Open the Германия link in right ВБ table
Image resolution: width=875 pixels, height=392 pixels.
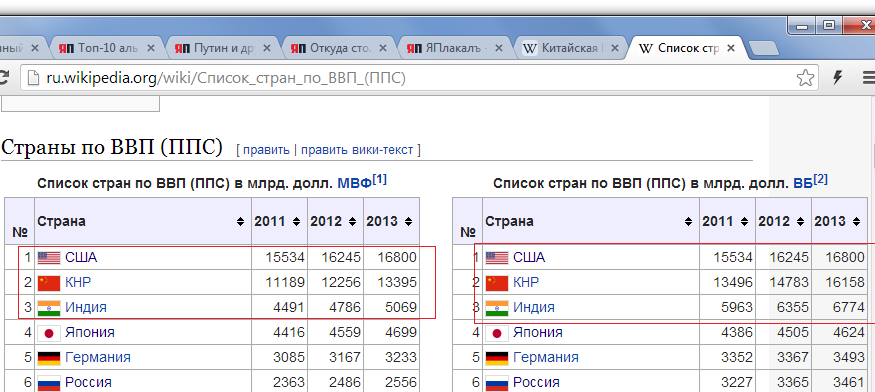[546, 357]
